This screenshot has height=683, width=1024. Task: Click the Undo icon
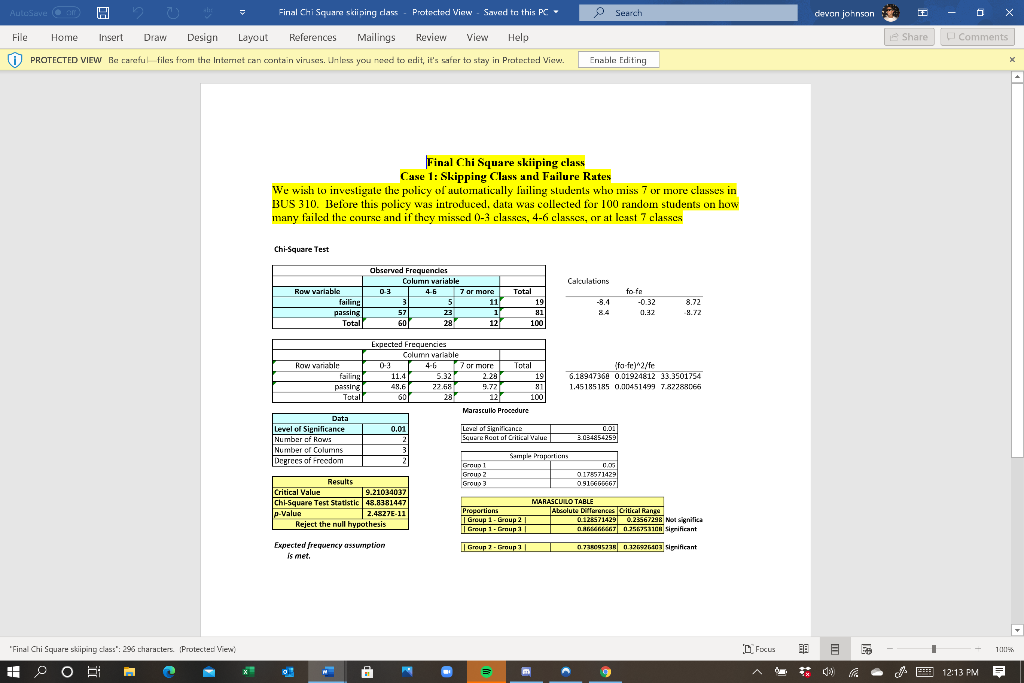pyautogui.click(x=138, y=13)
